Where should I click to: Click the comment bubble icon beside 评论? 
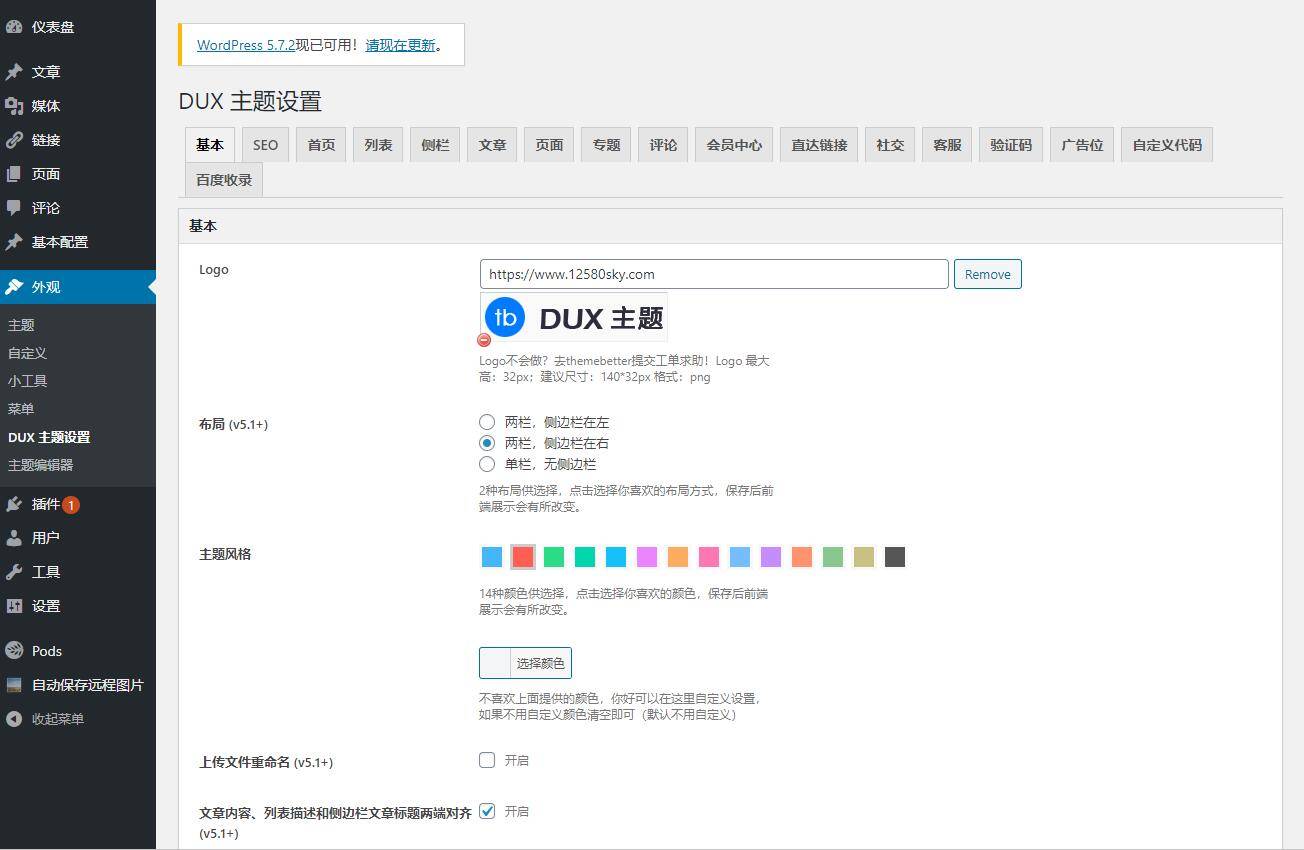click(x=14, y=208)
